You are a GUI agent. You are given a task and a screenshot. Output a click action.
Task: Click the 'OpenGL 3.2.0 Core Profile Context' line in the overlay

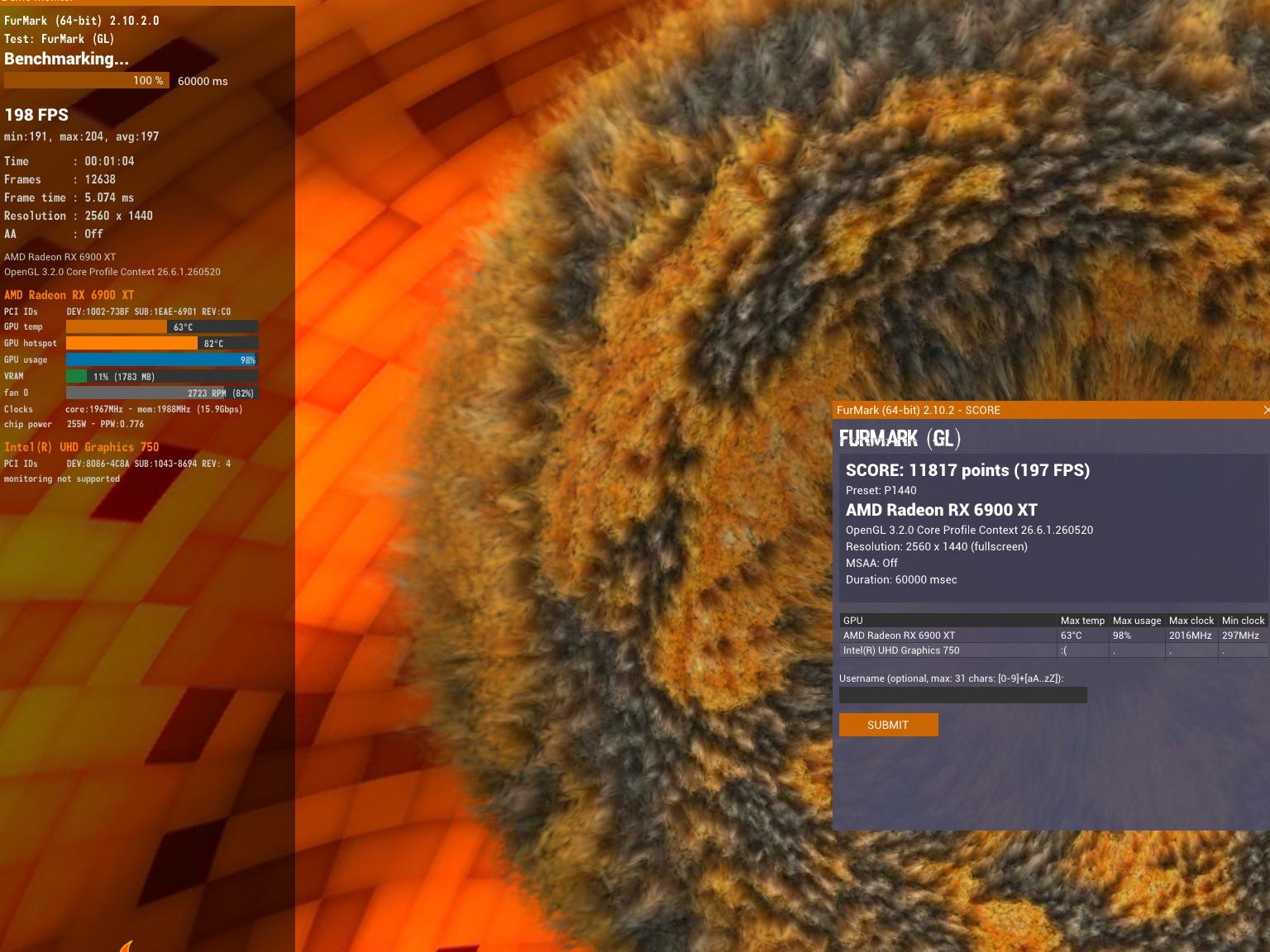(x=112, y=272)
